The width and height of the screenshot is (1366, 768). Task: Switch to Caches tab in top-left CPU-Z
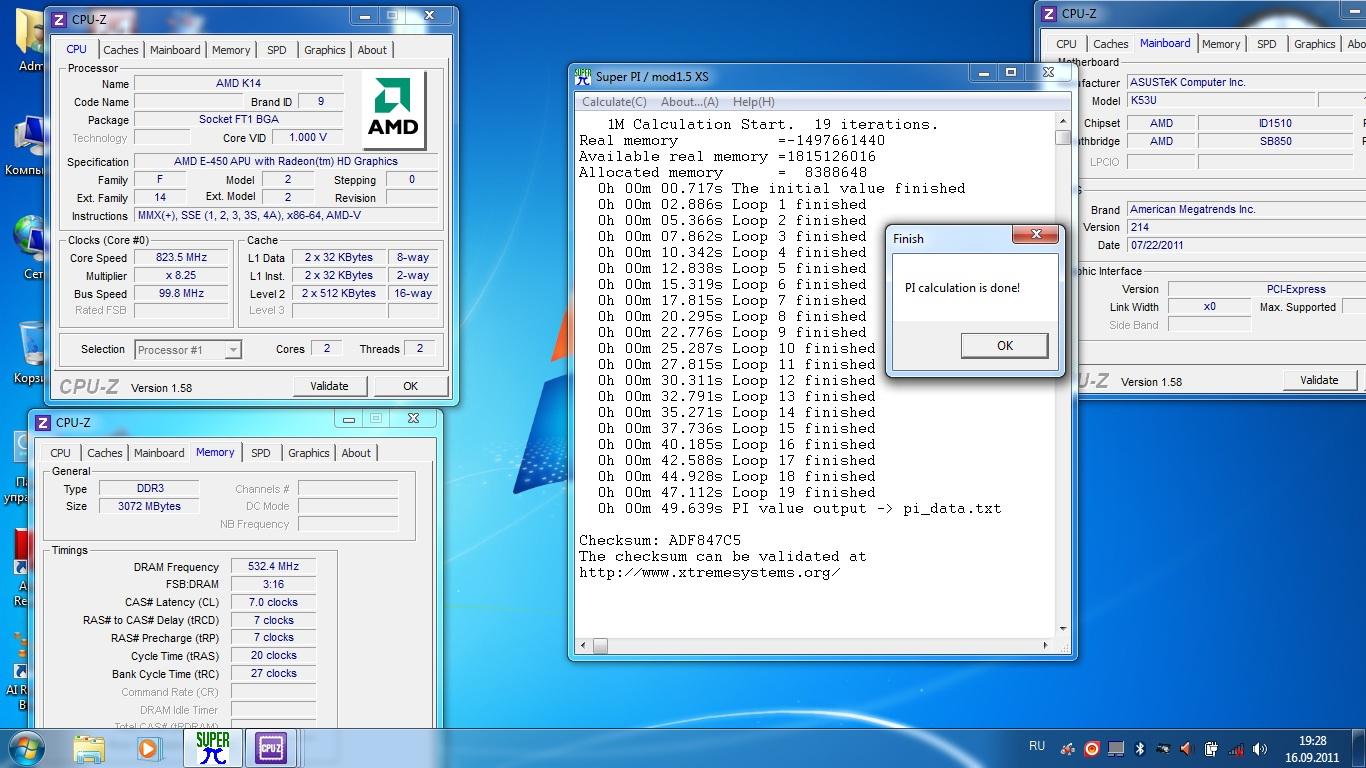(121, 50)
